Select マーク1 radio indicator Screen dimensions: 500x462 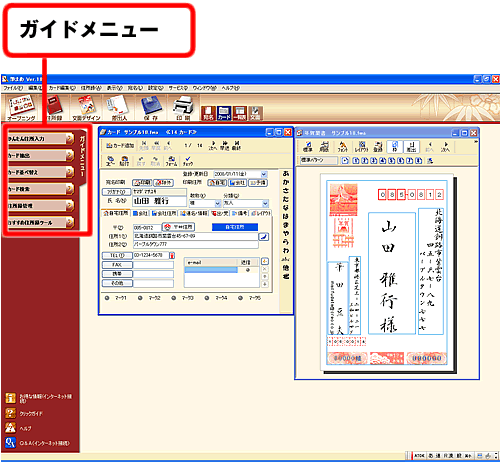pyautogui.click(x=107, y=298)
